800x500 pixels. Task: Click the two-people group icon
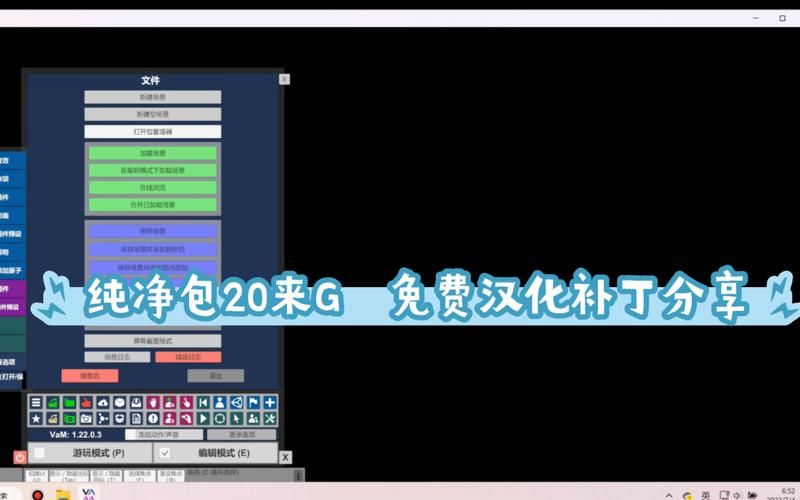253,419
